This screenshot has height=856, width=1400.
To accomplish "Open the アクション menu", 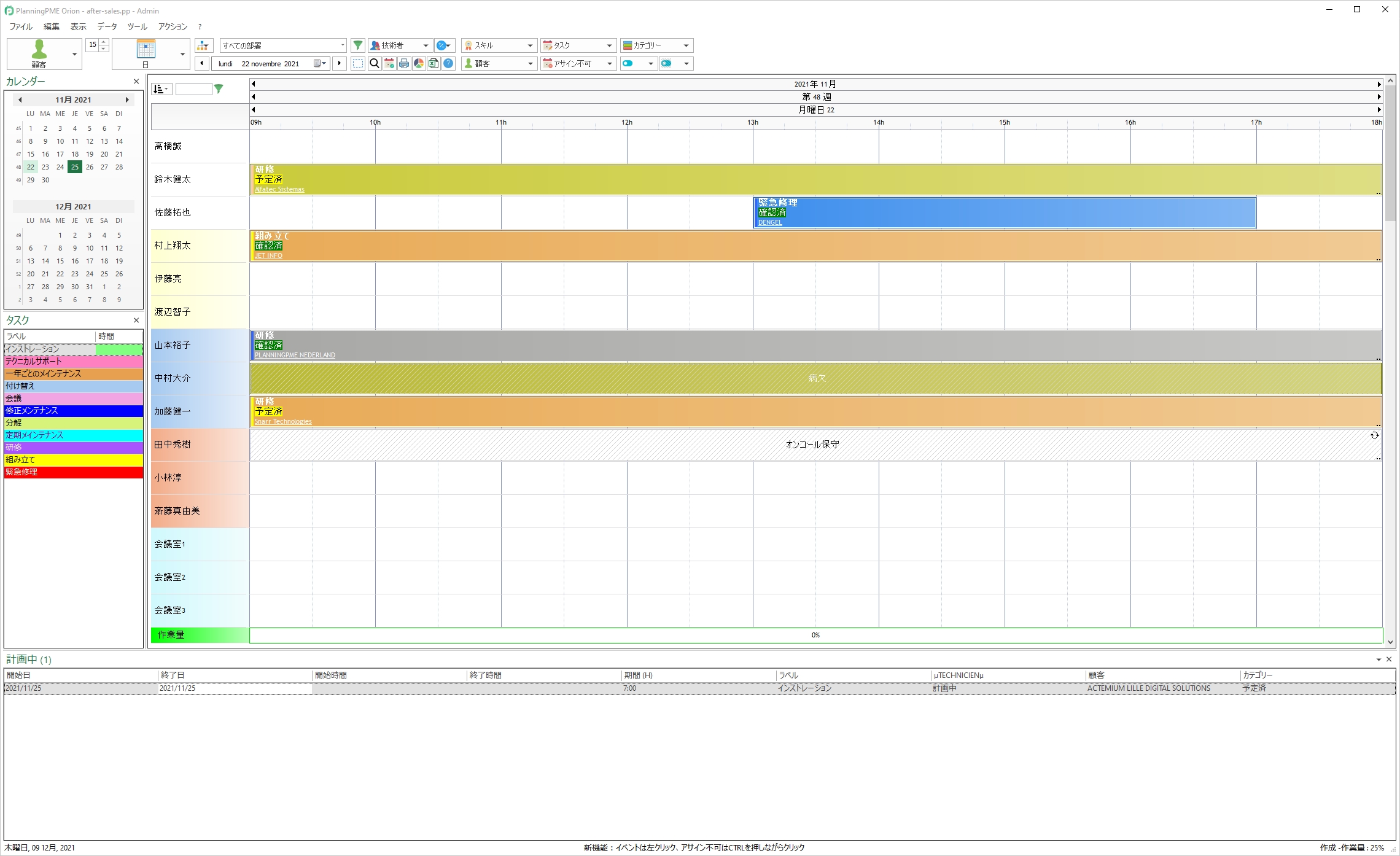I will (x=173, y=26).
